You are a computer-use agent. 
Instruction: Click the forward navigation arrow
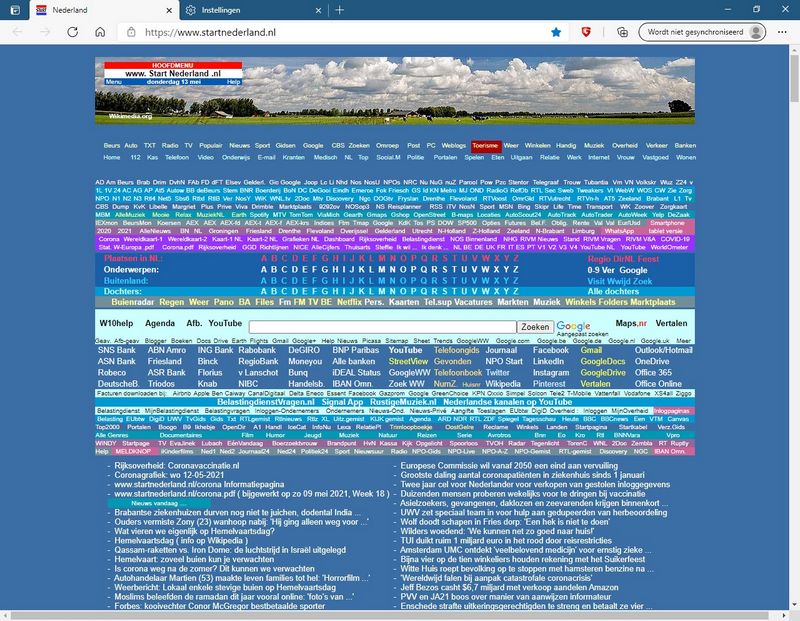pyautogui.click(x=45, y=32)
